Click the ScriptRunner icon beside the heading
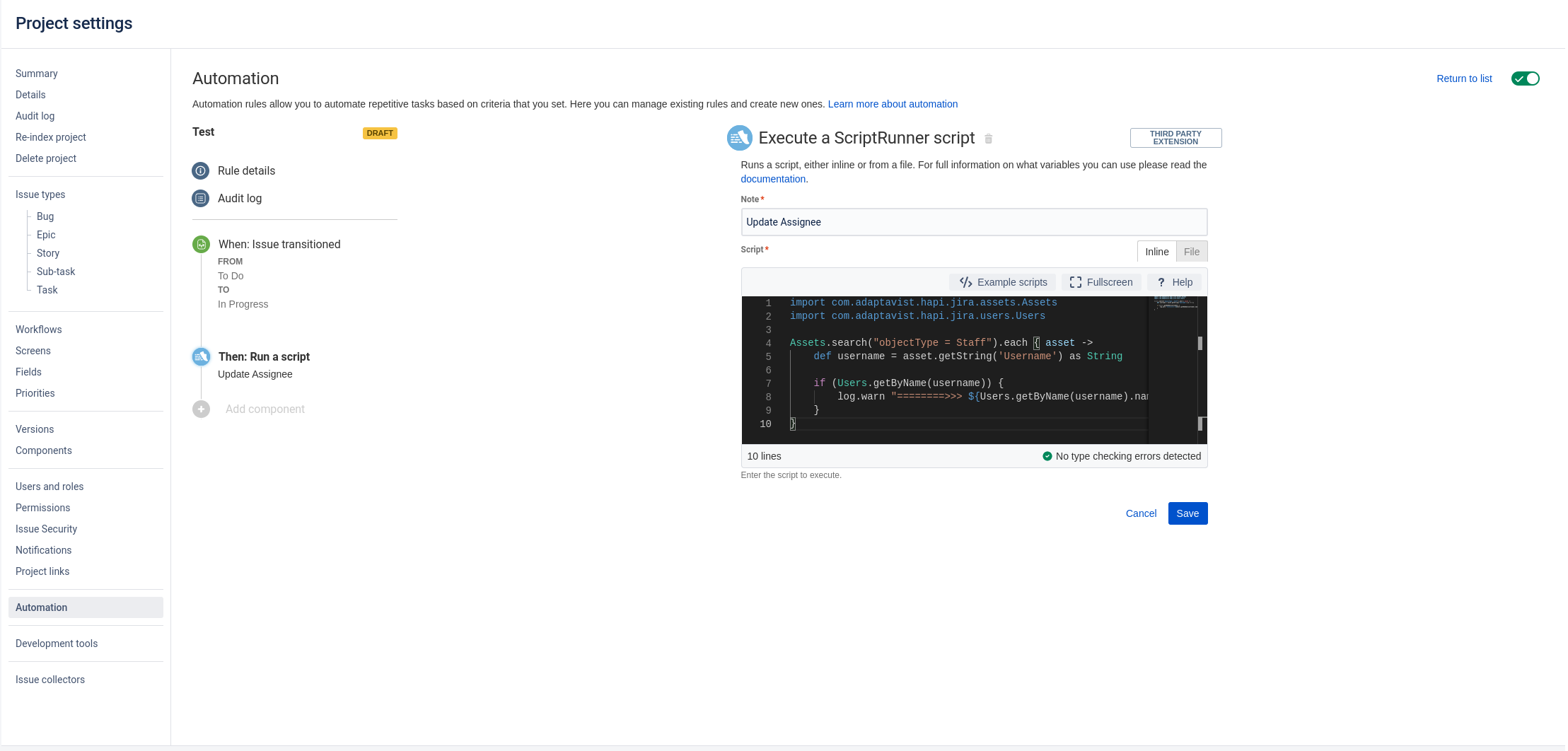This screenshot has height=751, width=1568. pyautogui.click(x=739, y=138)
